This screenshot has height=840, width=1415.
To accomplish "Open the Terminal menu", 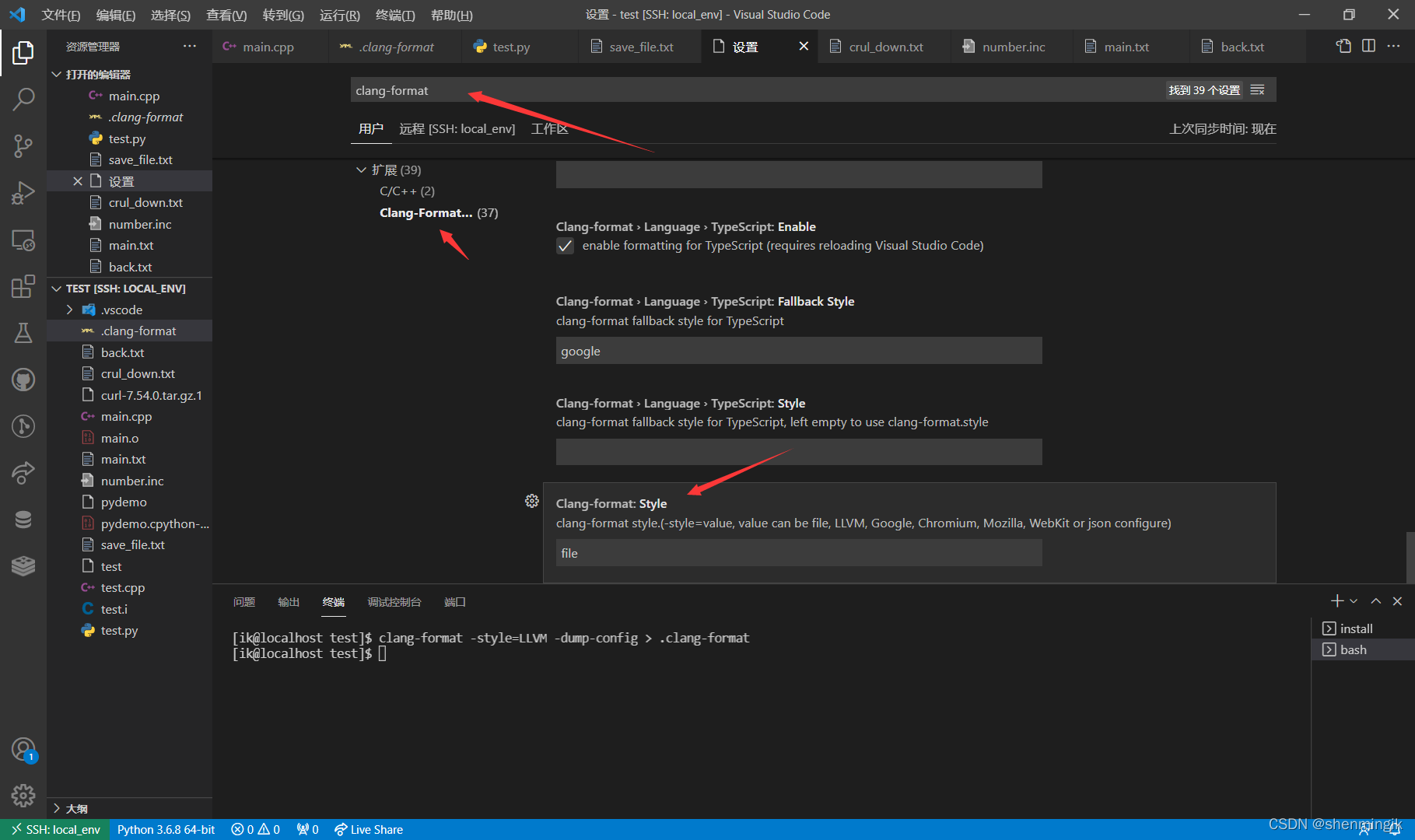I will pyautogui.click(x=394, y=15).
